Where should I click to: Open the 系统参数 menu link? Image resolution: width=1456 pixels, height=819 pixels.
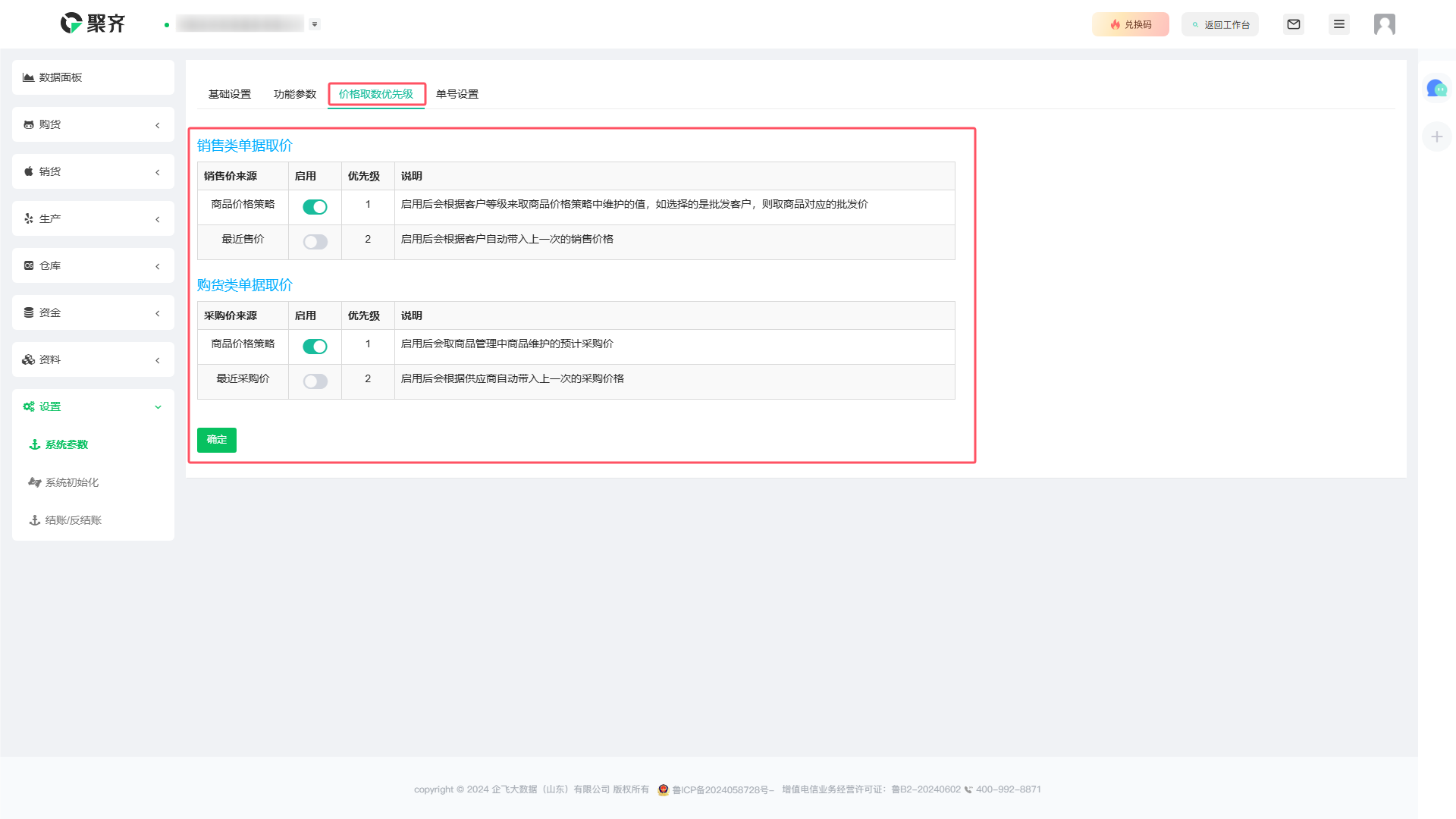point(67,444)
